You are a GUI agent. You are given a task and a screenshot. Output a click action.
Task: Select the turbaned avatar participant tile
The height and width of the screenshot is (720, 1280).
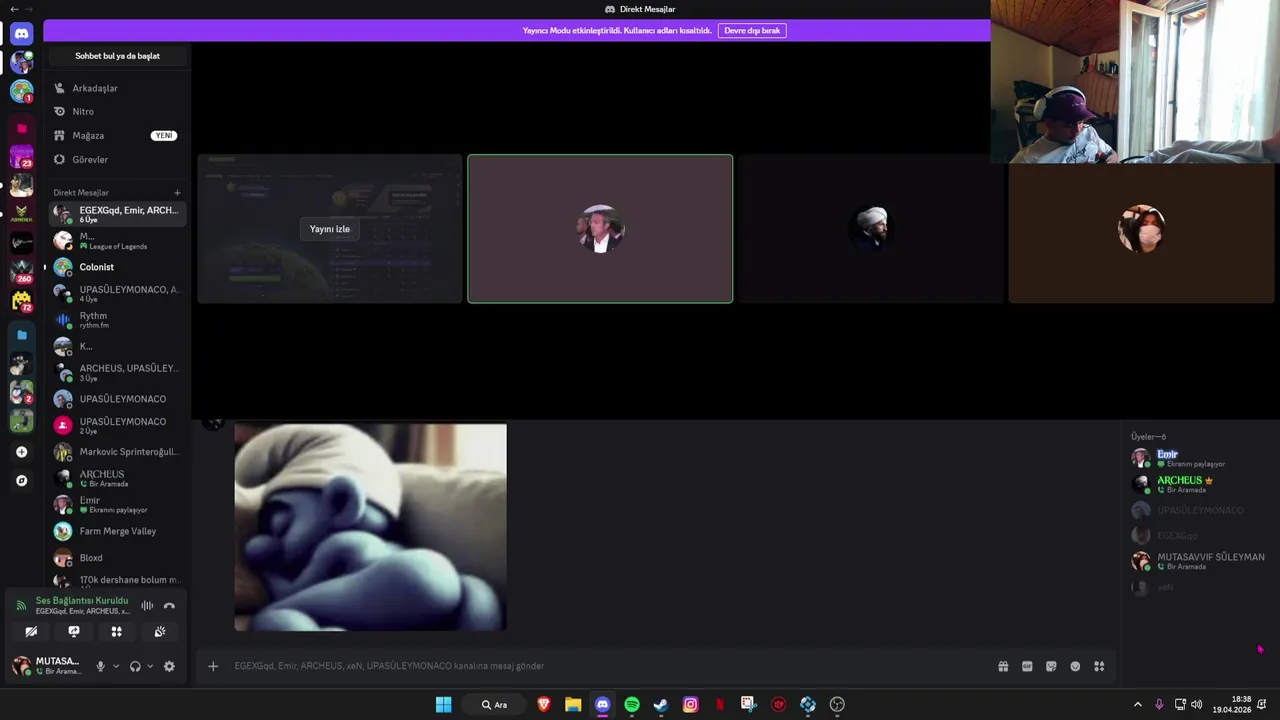pos(871,229)
